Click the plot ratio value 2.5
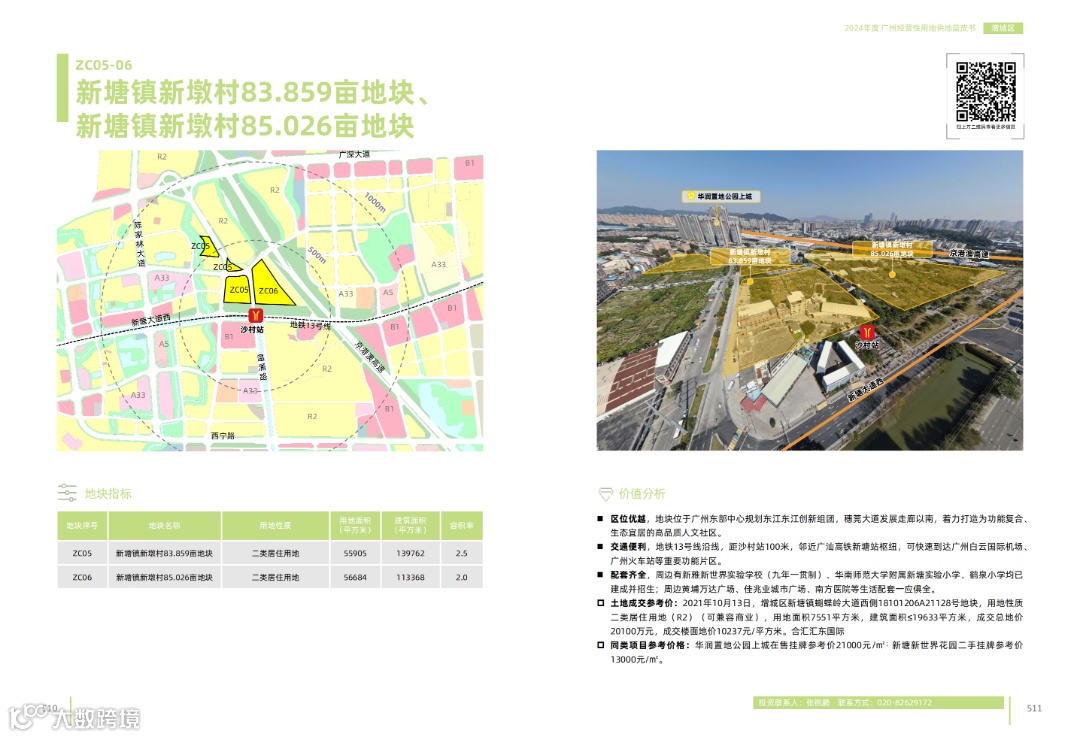 (x=461, y=553)
